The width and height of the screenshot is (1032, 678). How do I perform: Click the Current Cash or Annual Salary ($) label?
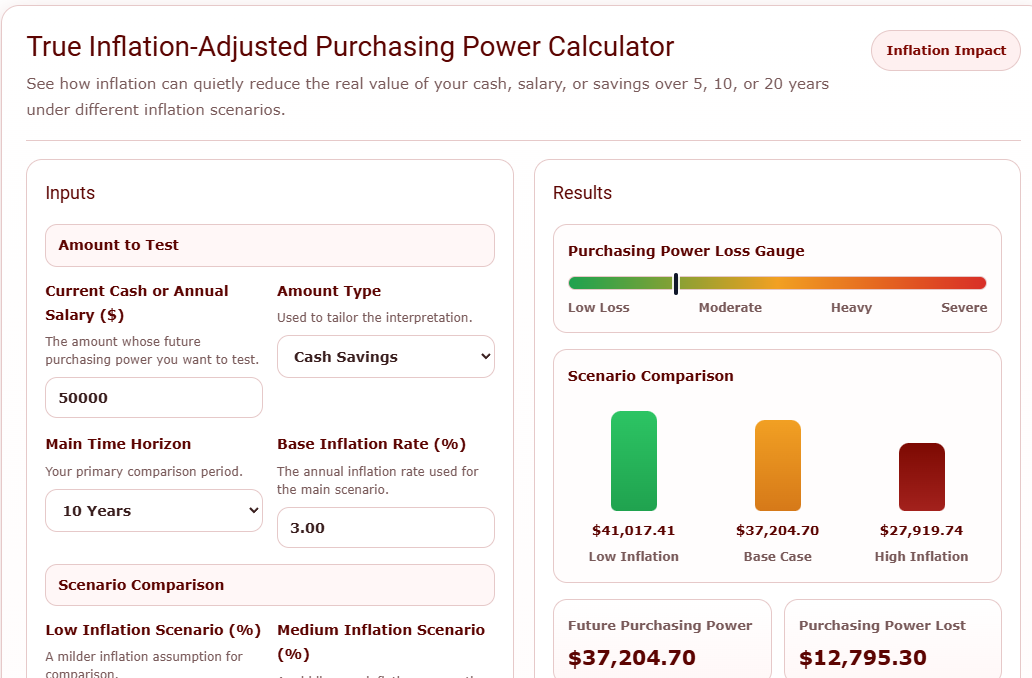pyautogui.click(x=137, y=303)
